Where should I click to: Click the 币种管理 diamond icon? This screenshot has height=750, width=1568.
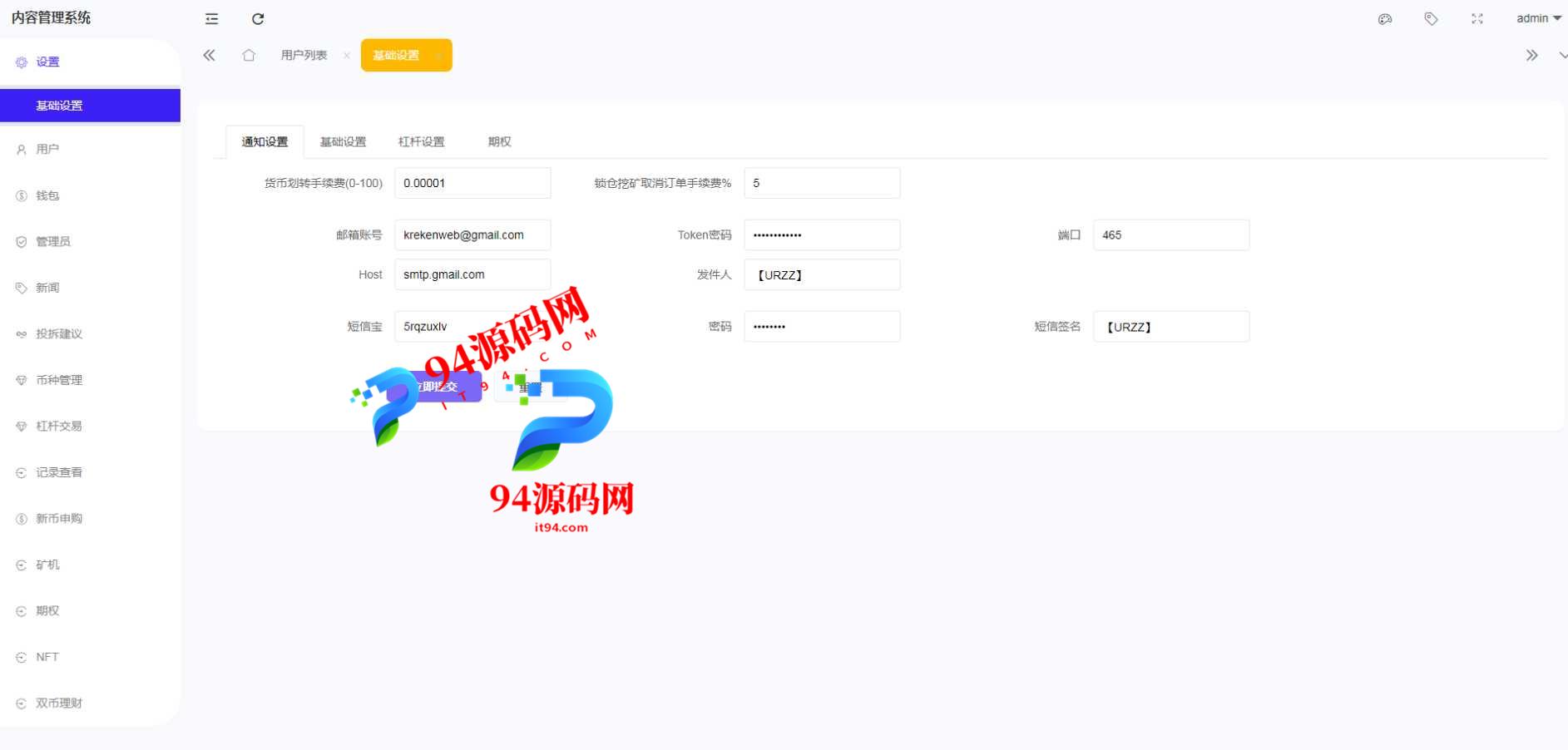(x=22, y=381)
